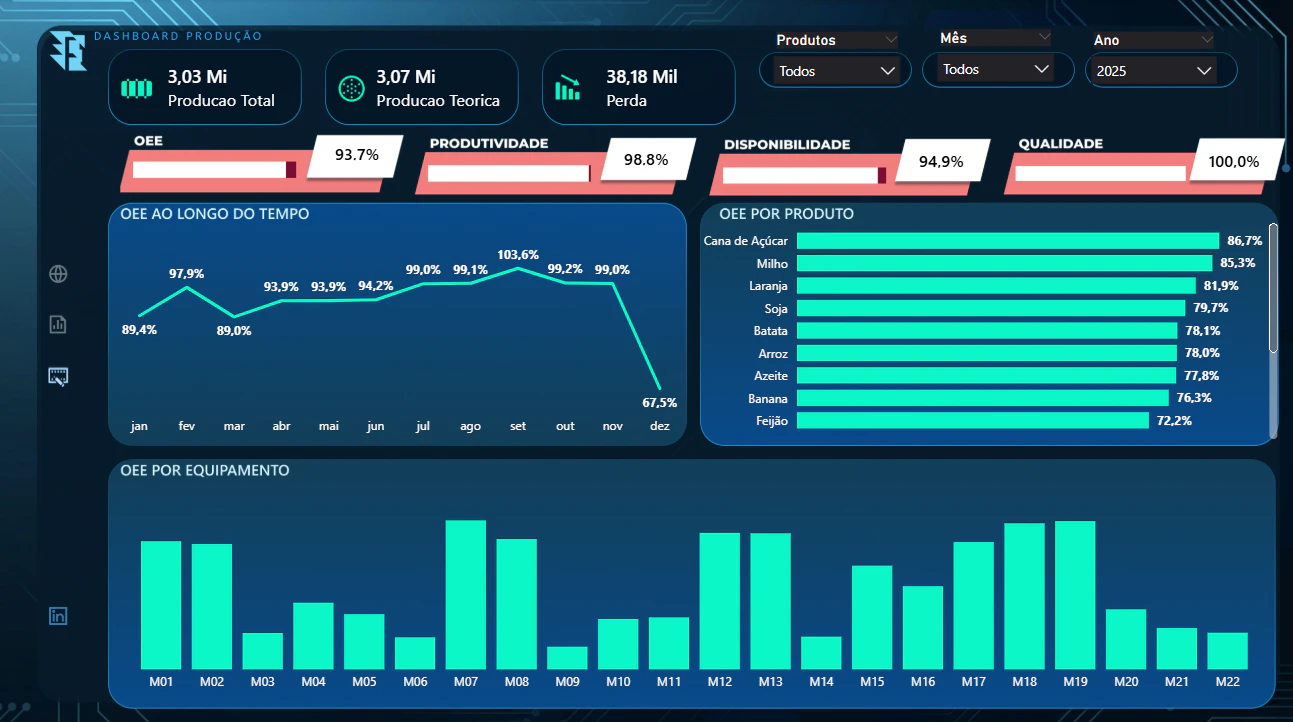Click the M08 equipment bar
Image resolution: width=1293 pixels, height=722 pixels.
point(517,604)
